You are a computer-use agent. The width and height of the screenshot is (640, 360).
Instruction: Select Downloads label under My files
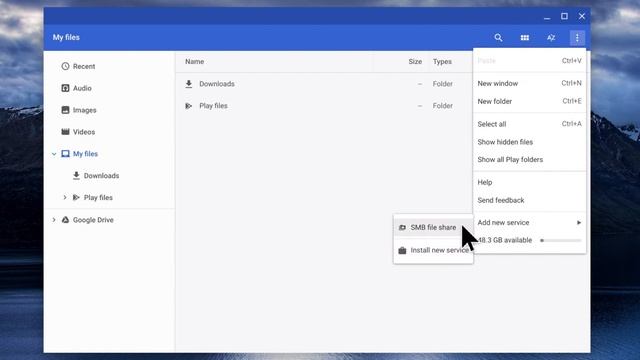(101, 176)
